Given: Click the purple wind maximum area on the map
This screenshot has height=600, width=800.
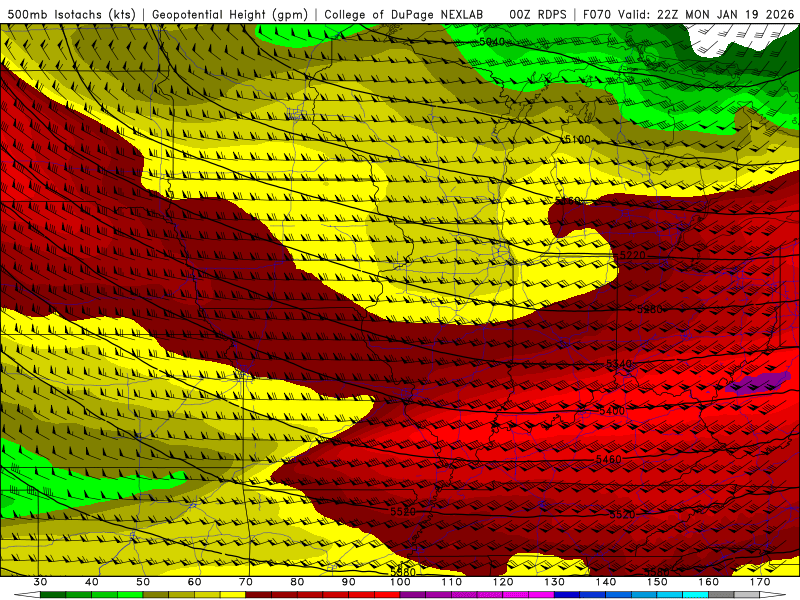Looking at the screenshot, I should coord(759,383).
